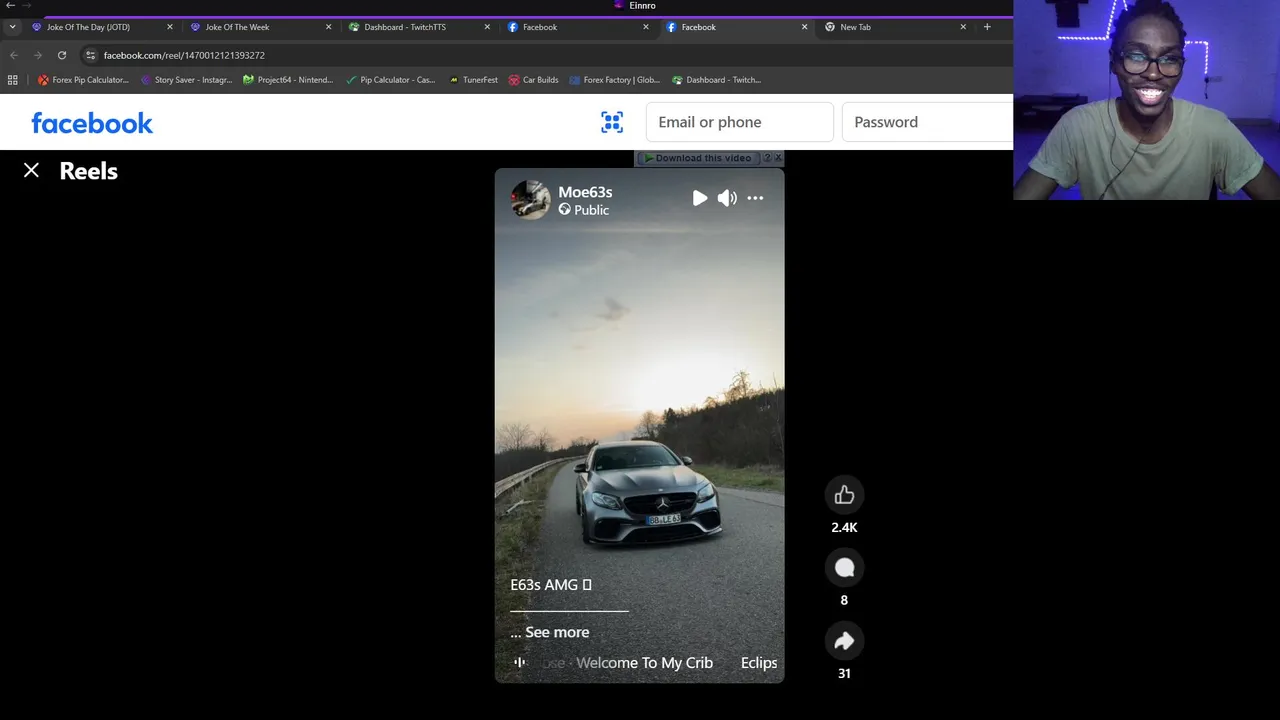The height and width of the screenshot is (720, 1280).
Task: Close the New Tab tab
Action: point(963,27)
